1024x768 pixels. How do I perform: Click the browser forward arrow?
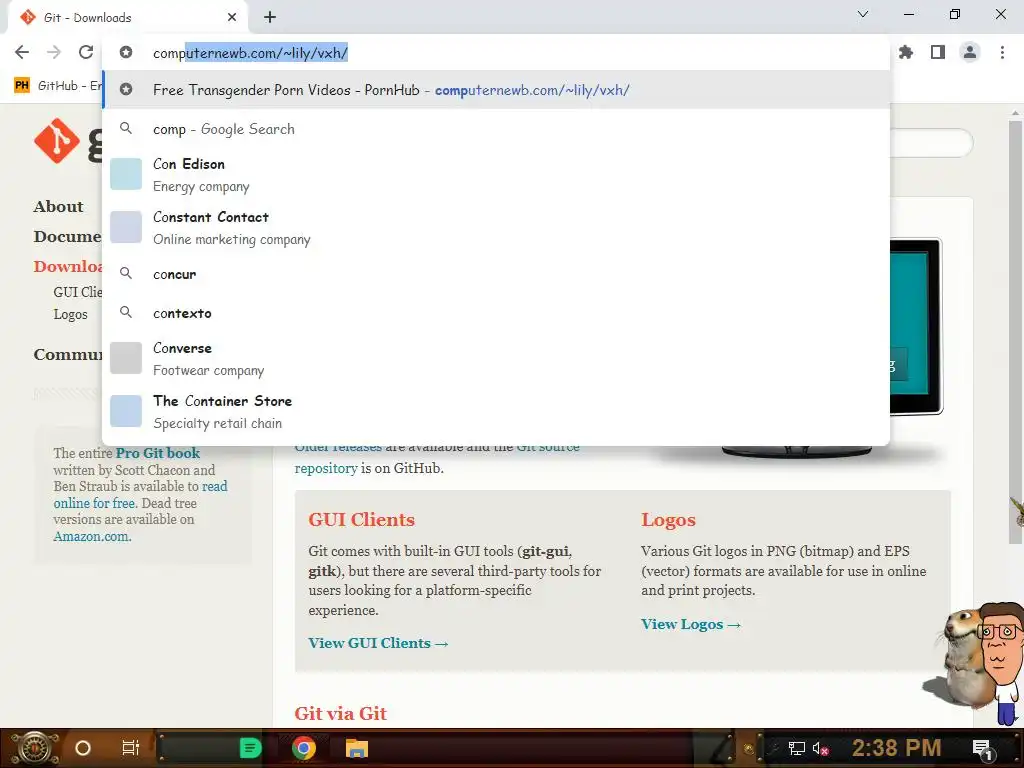coord(54,52)
